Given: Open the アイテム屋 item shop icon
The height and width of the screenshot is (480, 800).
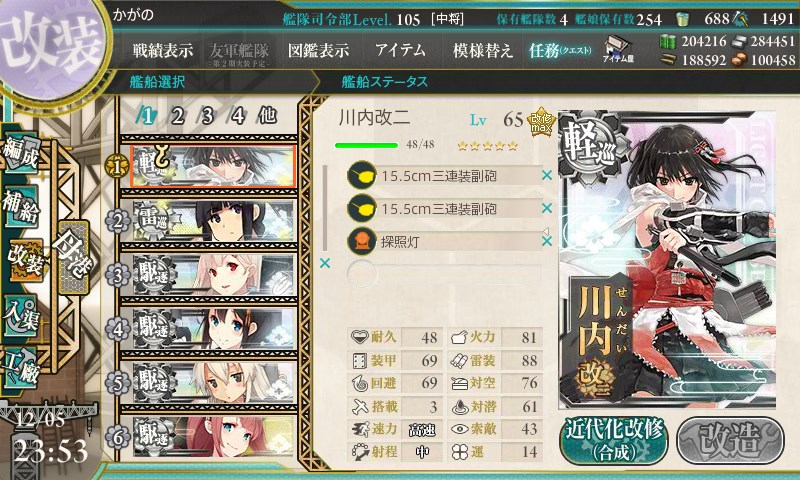Looking at the screenshot, I should point(618,49).
